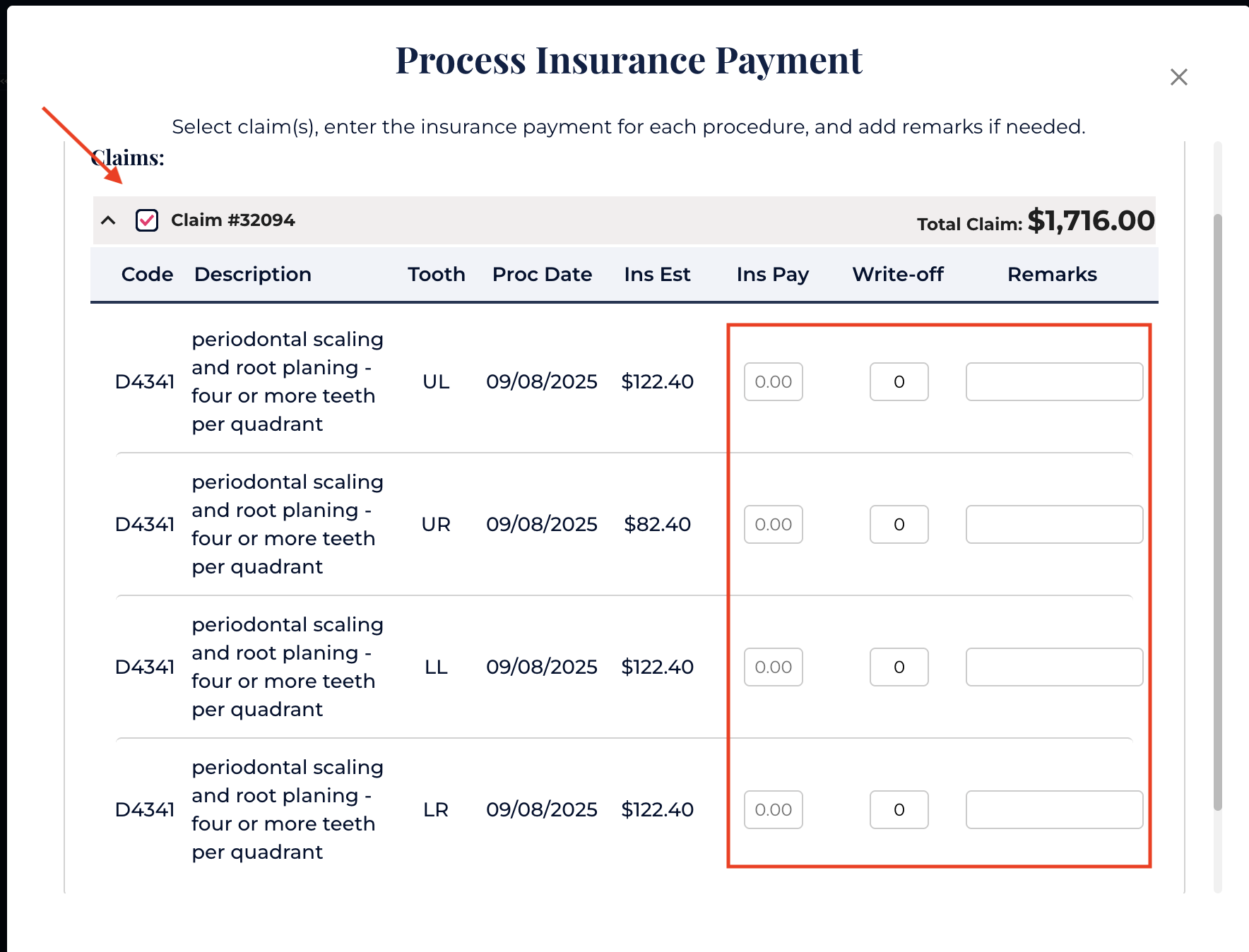Click the Ins Pay column header
Viewport: 1249px width, 952px height.
point(772,275)
